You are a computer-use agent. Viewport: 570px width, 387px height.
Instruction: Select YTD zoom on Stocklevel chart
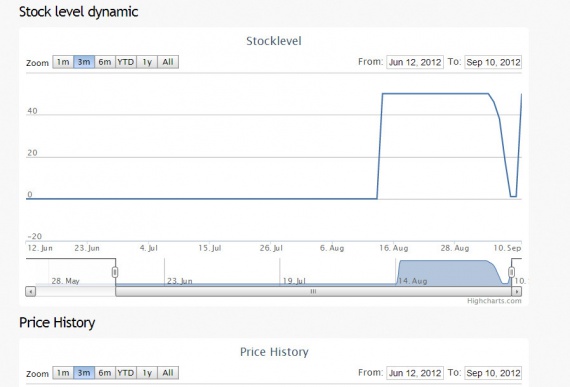click(126, 62)
